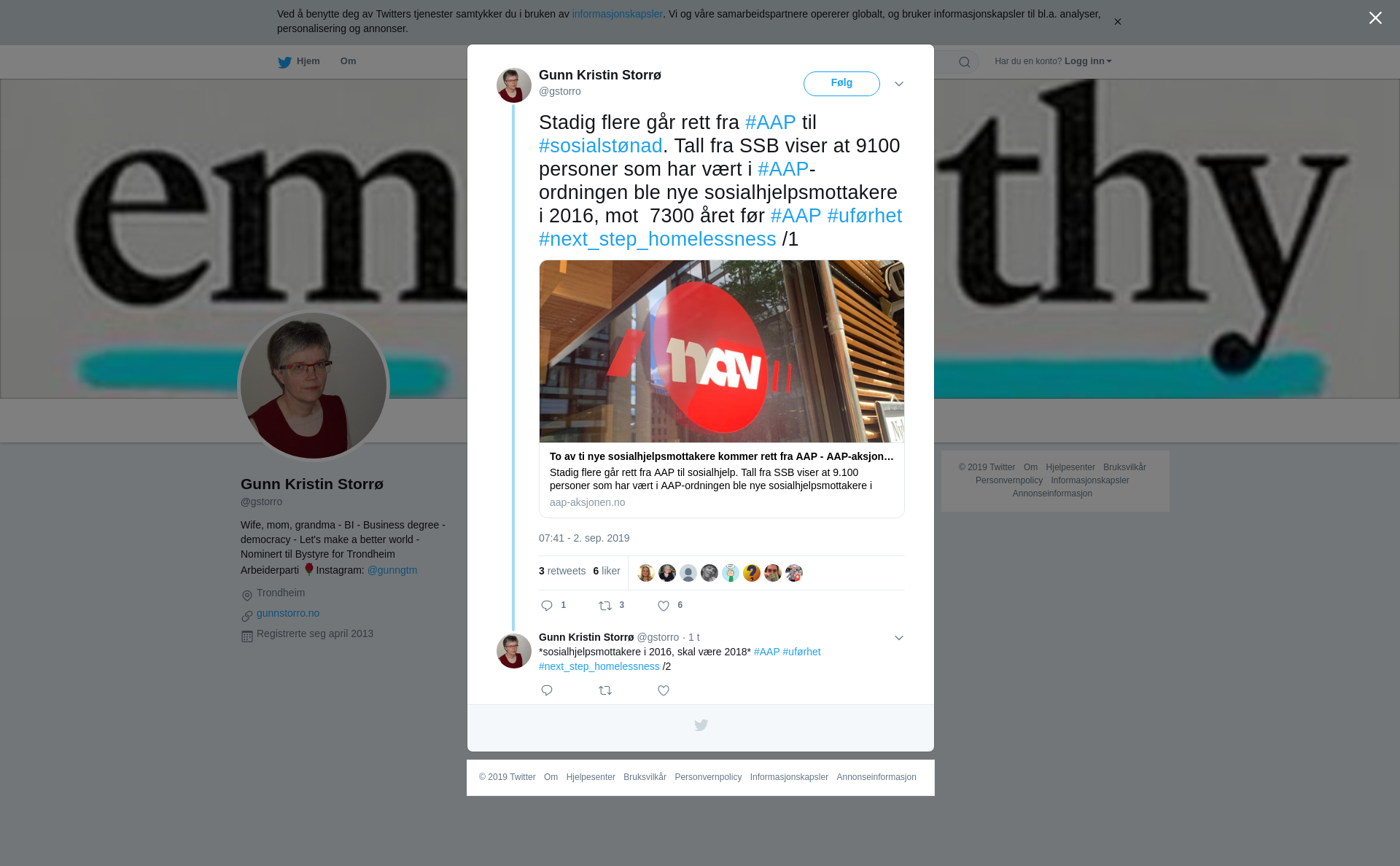The image size is (1400, 866).
Task: Like the second tweet by gstorro
Action: (x=664, y=690)
